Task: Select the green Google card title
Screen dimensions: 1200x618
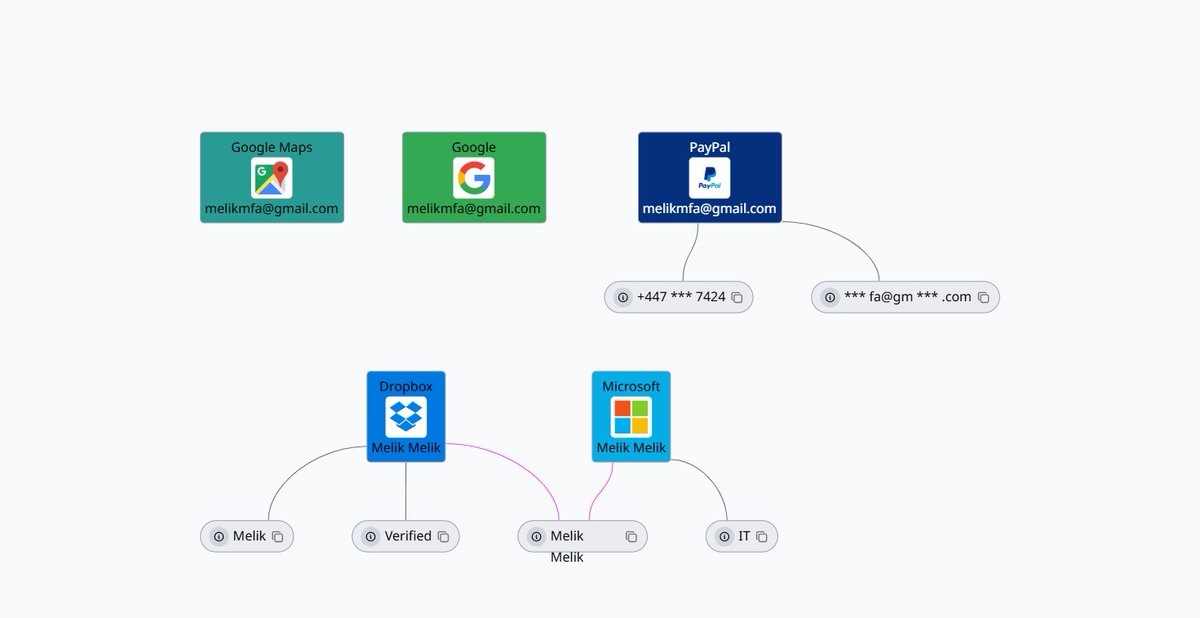Action: [x=474, y=147]
